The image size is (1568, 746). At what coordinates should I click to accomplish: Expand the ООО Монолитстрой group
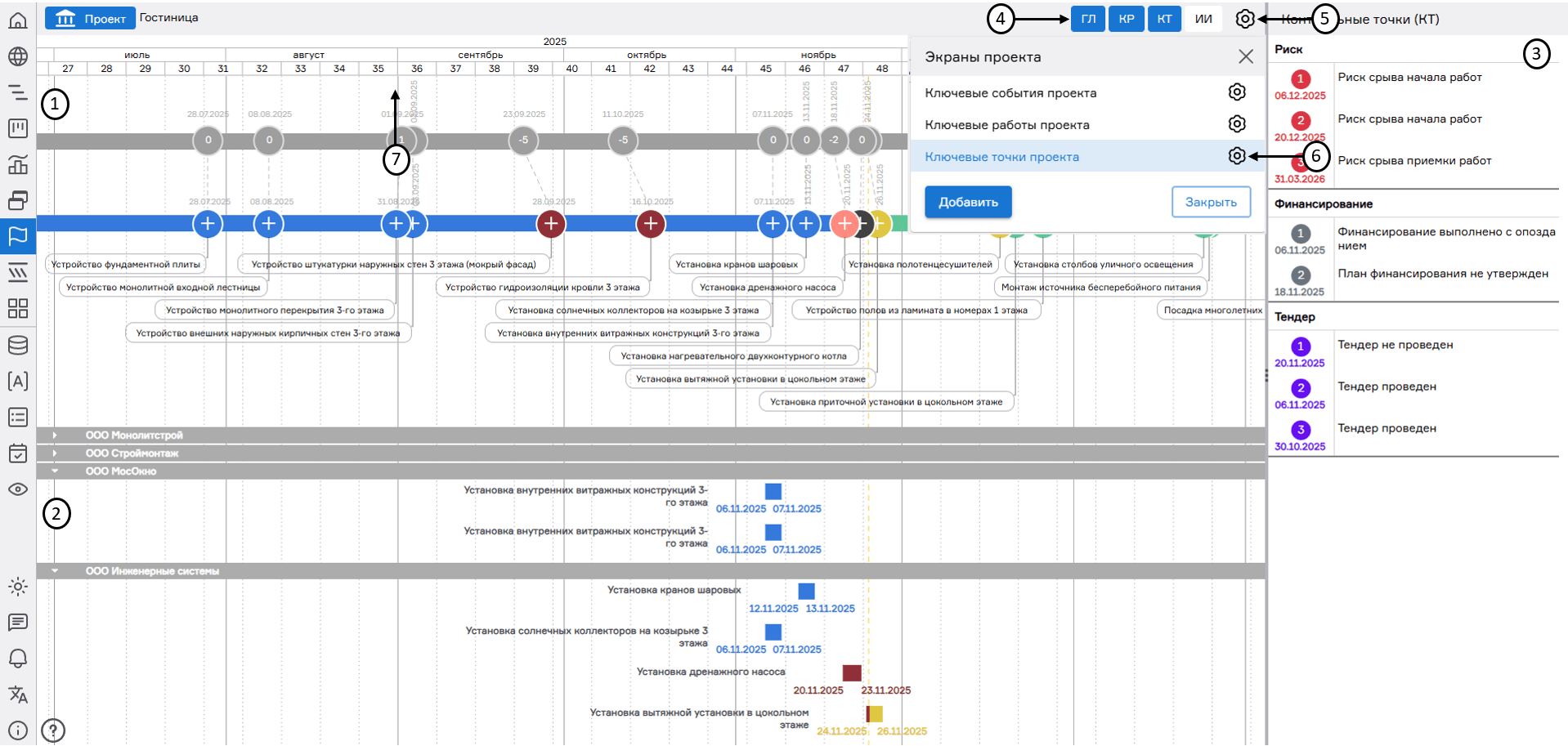(x=55, y=436)
